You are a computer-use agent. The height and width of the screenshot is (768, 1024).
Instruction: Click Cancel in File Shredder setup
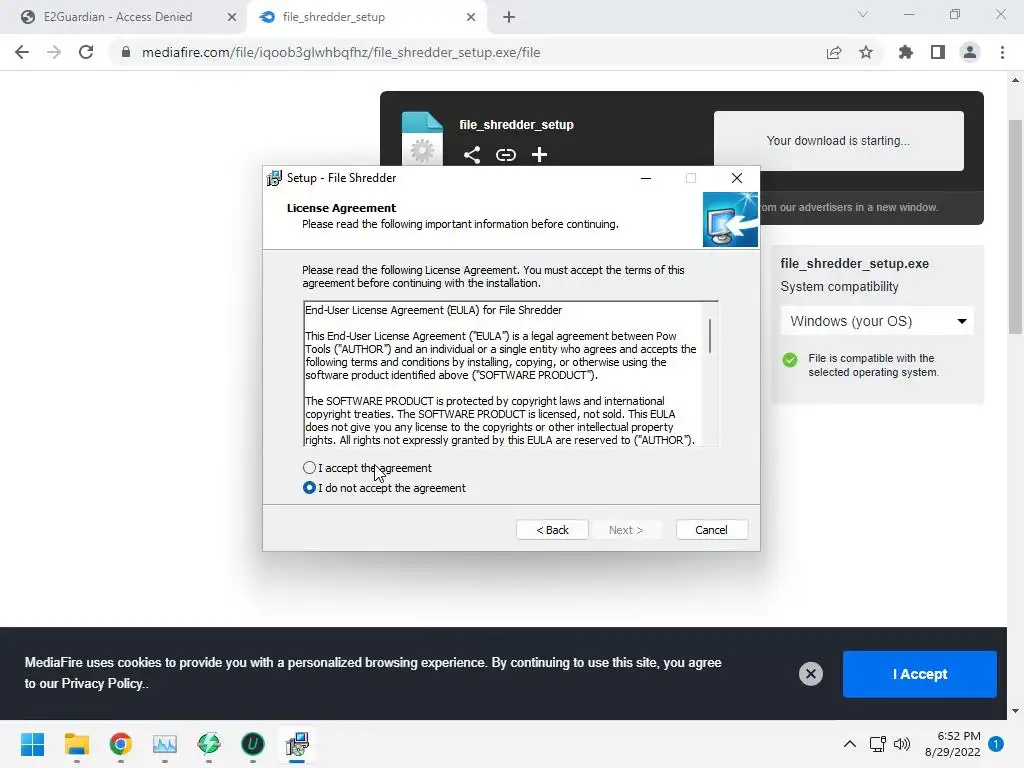click(x=711, y=530)
